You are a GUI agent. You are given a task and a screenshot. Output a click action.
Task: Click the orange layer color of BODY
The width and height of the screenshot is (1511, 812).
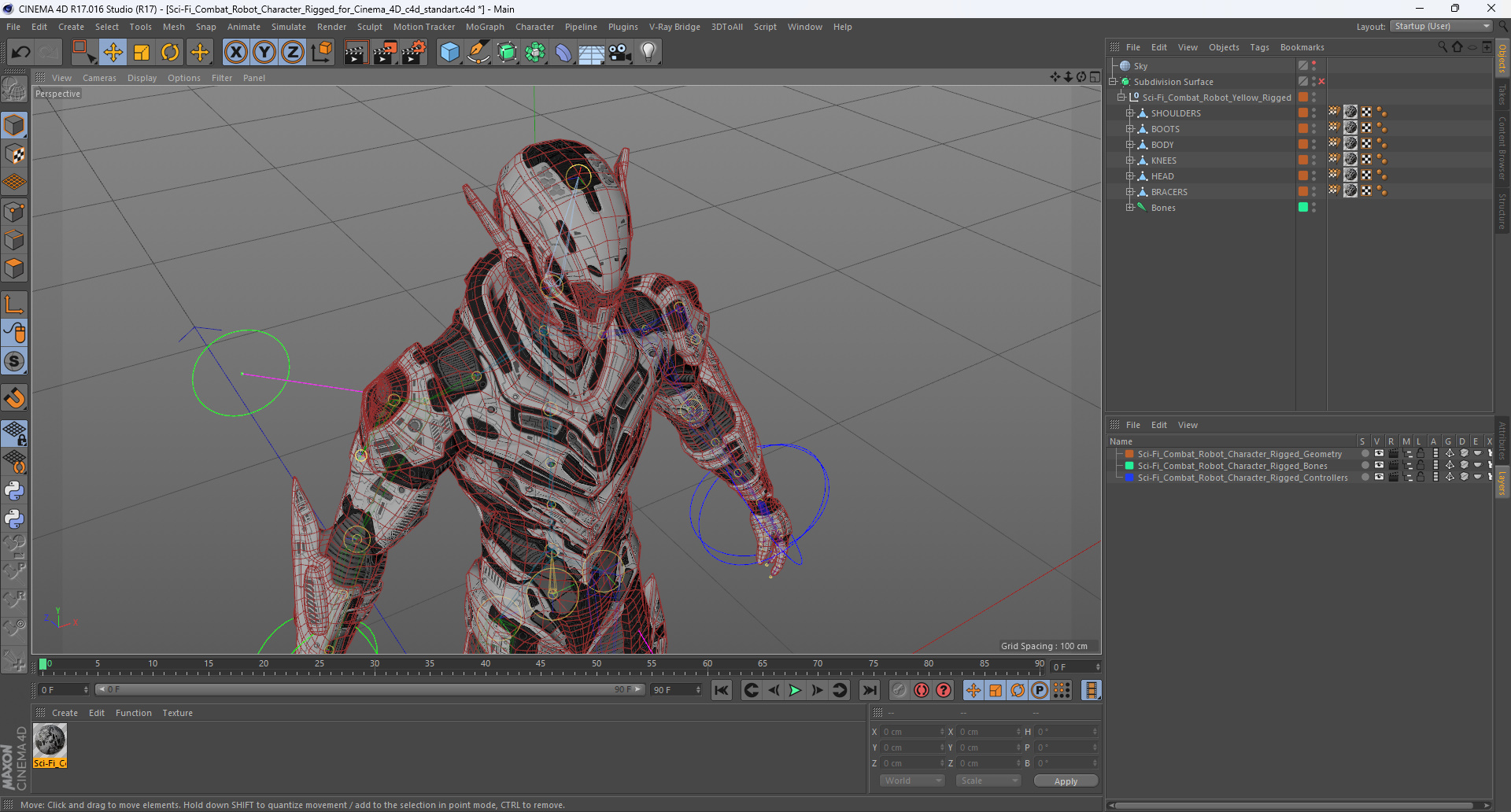[1303, 145]
